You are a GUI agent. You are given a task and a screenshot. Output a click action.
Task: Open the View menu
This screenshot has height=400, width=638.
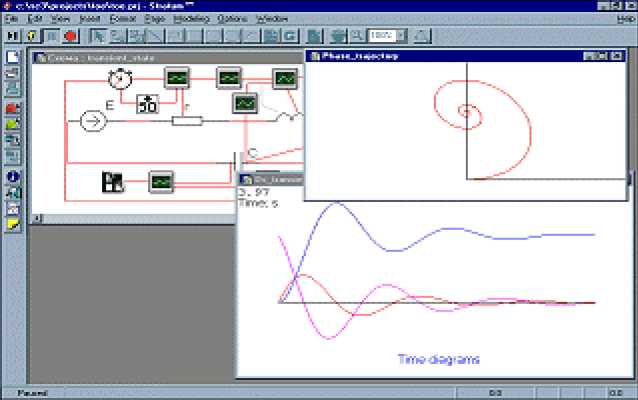tap(60, 19)
